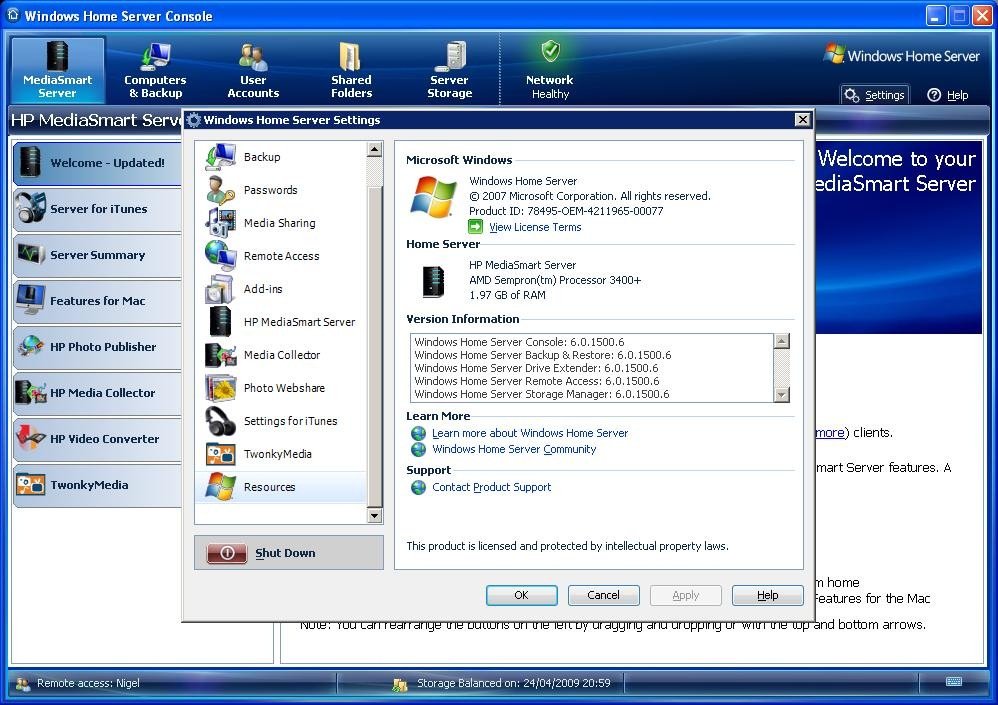The image size is (998, 705).
Task: Go to the Server Storage tab
Action: pyautogui.click(x=449, y=70)
